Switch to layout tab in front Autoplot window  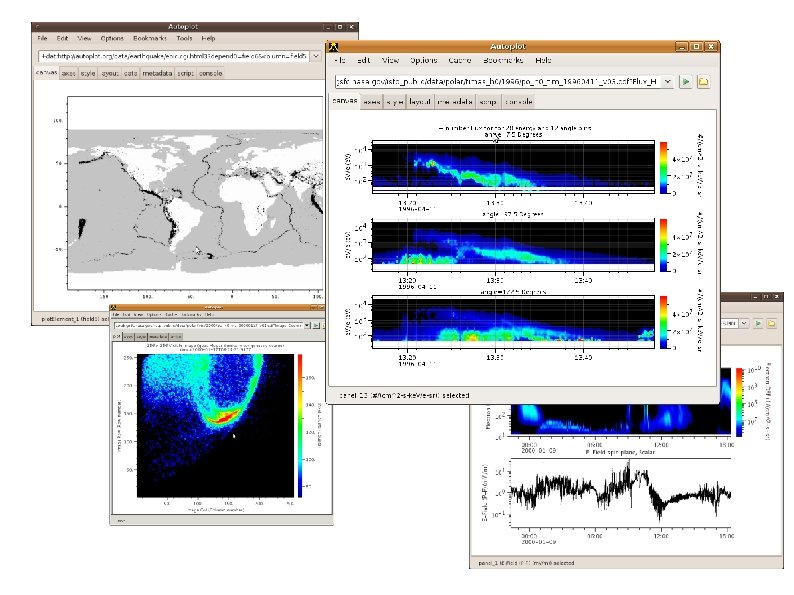[419, 102]
